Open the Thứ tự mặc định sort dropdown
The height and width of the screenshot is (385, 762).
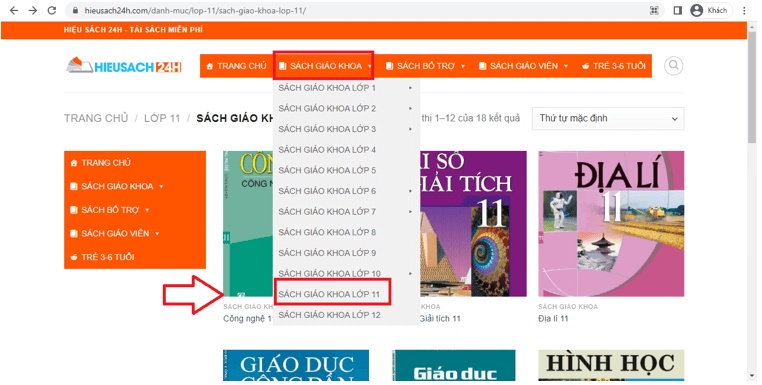608,118
